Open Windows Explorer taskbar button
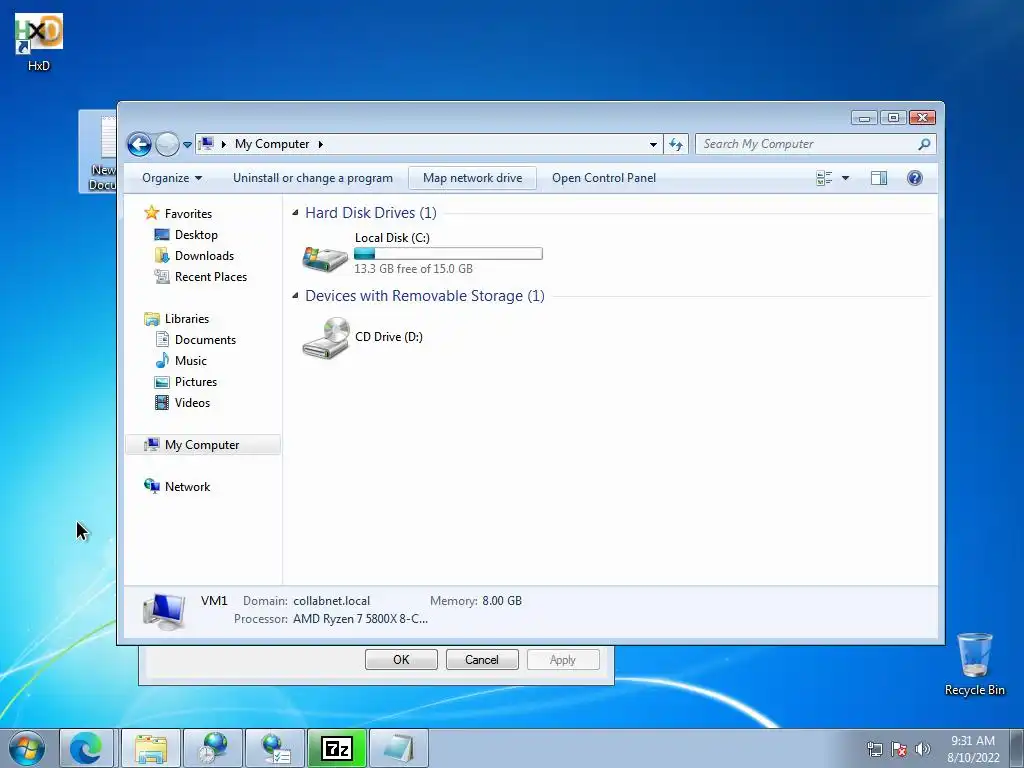Screen dimensions: 1024x768 (x=151, y=748)
